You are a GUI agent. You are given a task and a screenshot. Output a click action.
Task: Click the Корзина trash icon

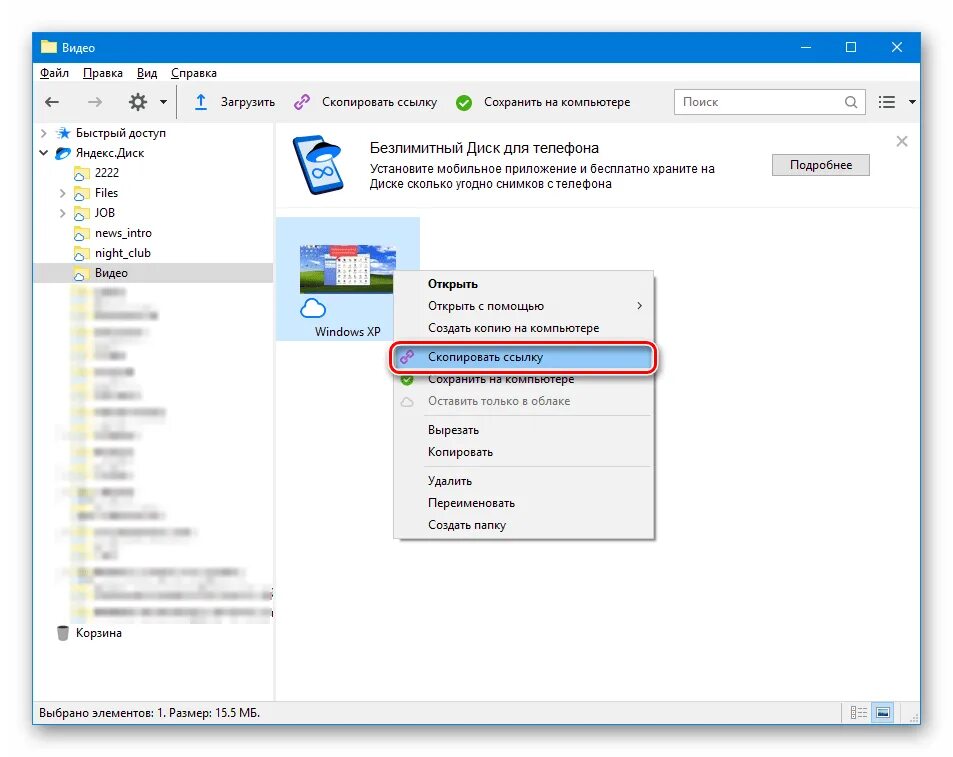[x=63, y=633]
